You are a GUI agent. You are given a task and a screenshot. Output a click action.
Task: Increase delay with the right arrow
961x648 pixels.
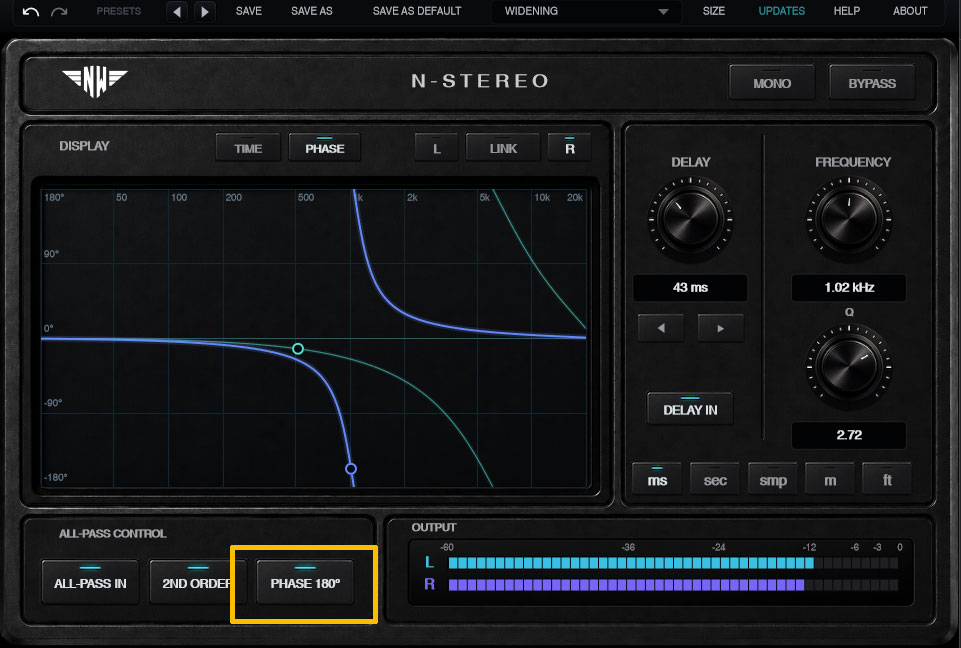click(x=720, y=329)
